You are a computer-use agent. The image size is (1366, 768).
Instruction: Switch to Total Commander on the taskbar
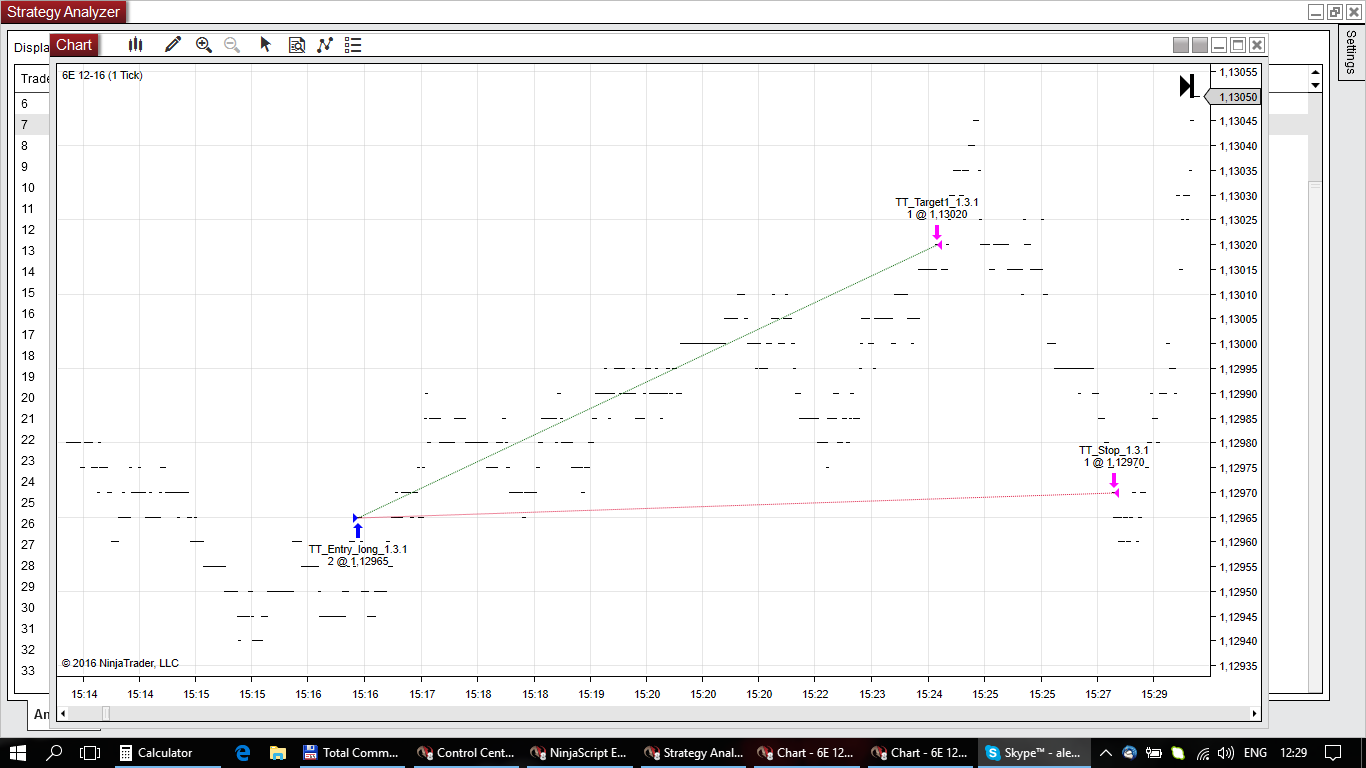[352, 753]
